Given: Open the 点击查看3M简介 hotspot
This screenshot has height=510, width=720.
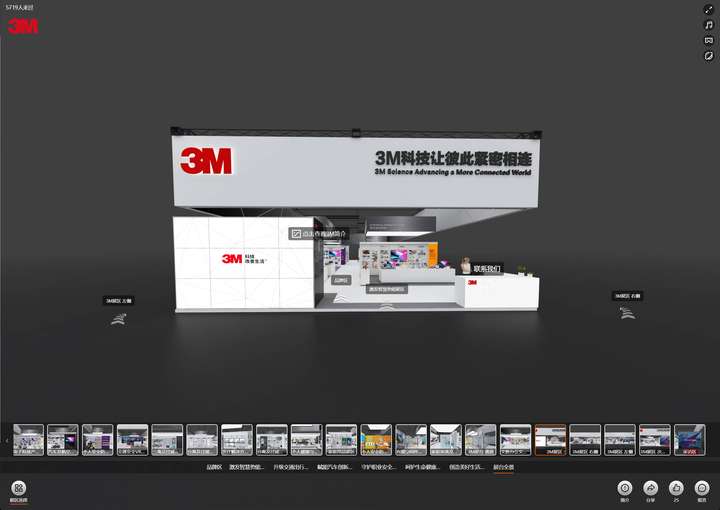Looking at the screenshot, I should [318, 234].
